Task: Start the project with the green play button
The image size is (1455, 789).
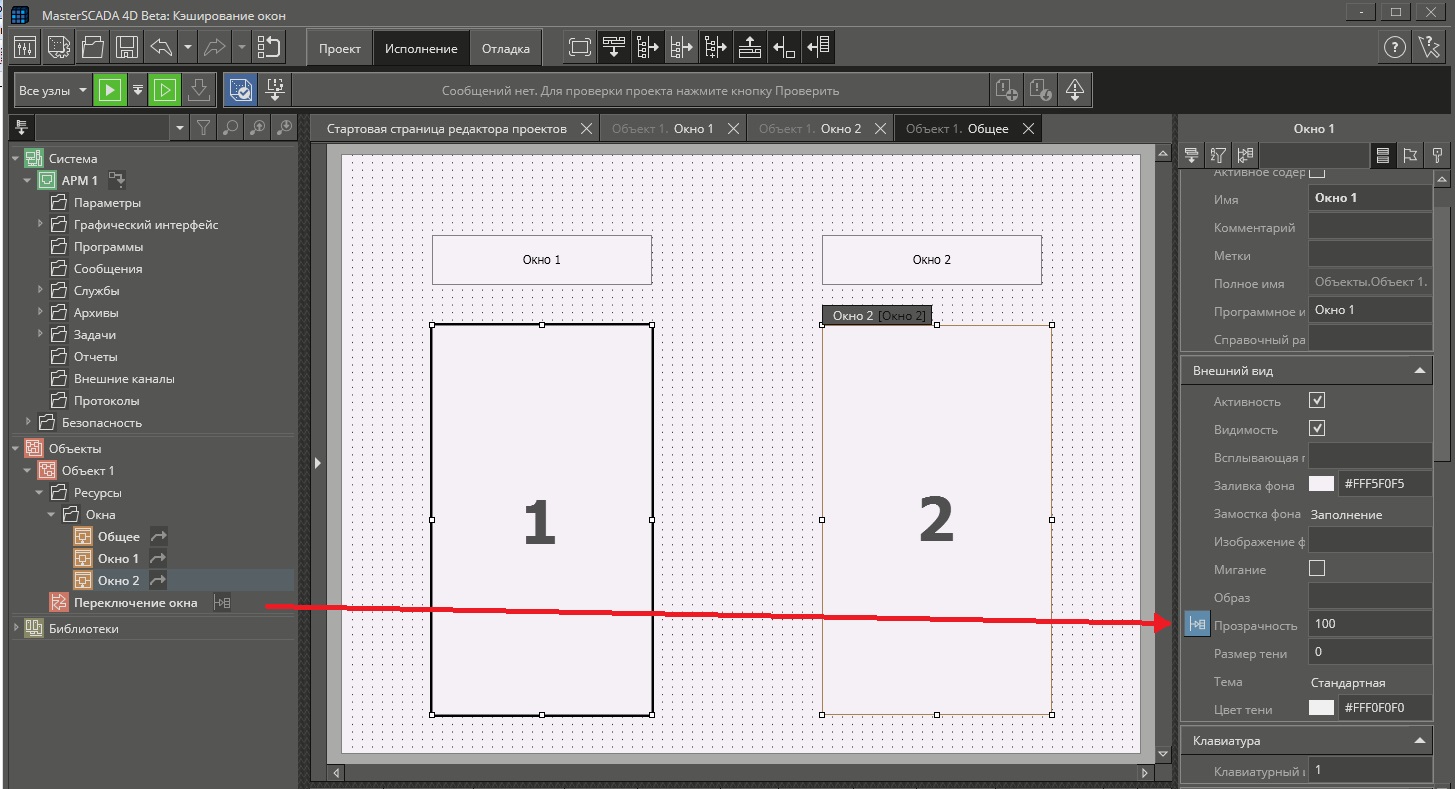Action: [110, 90]
